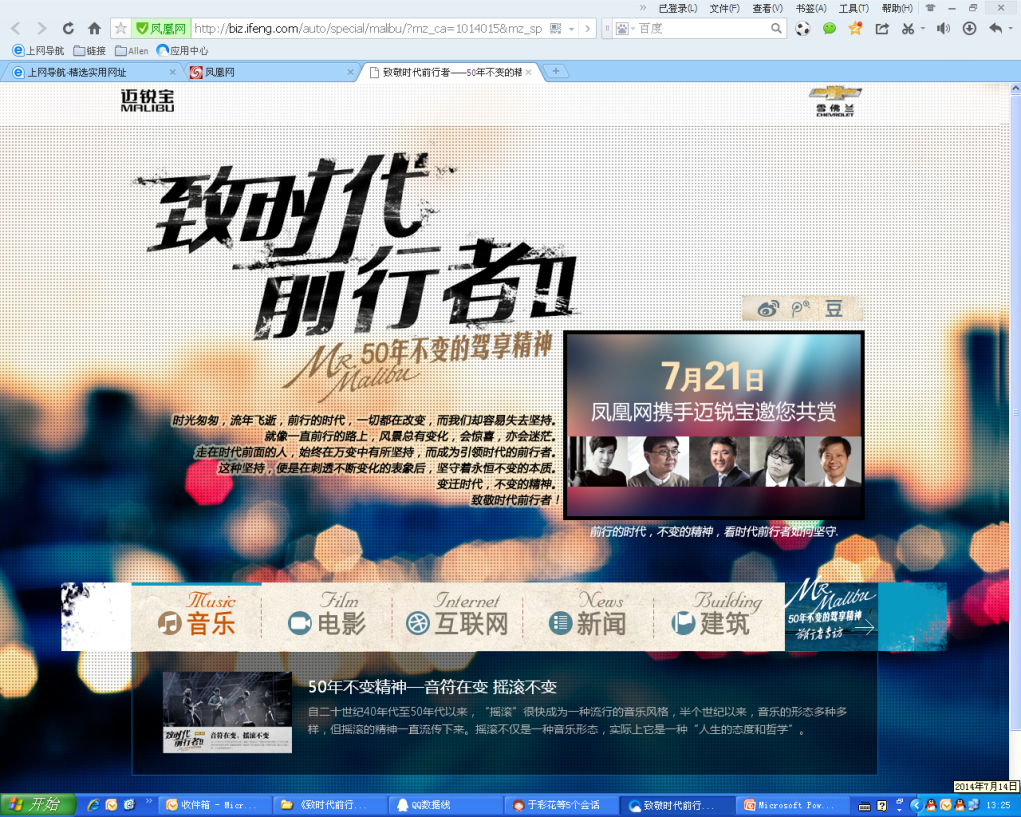Image resolution: width=1021 pixels, height=817 pixels.
Task: Open the soccer ball toolbar icon
Action: [x=803, y=29]
